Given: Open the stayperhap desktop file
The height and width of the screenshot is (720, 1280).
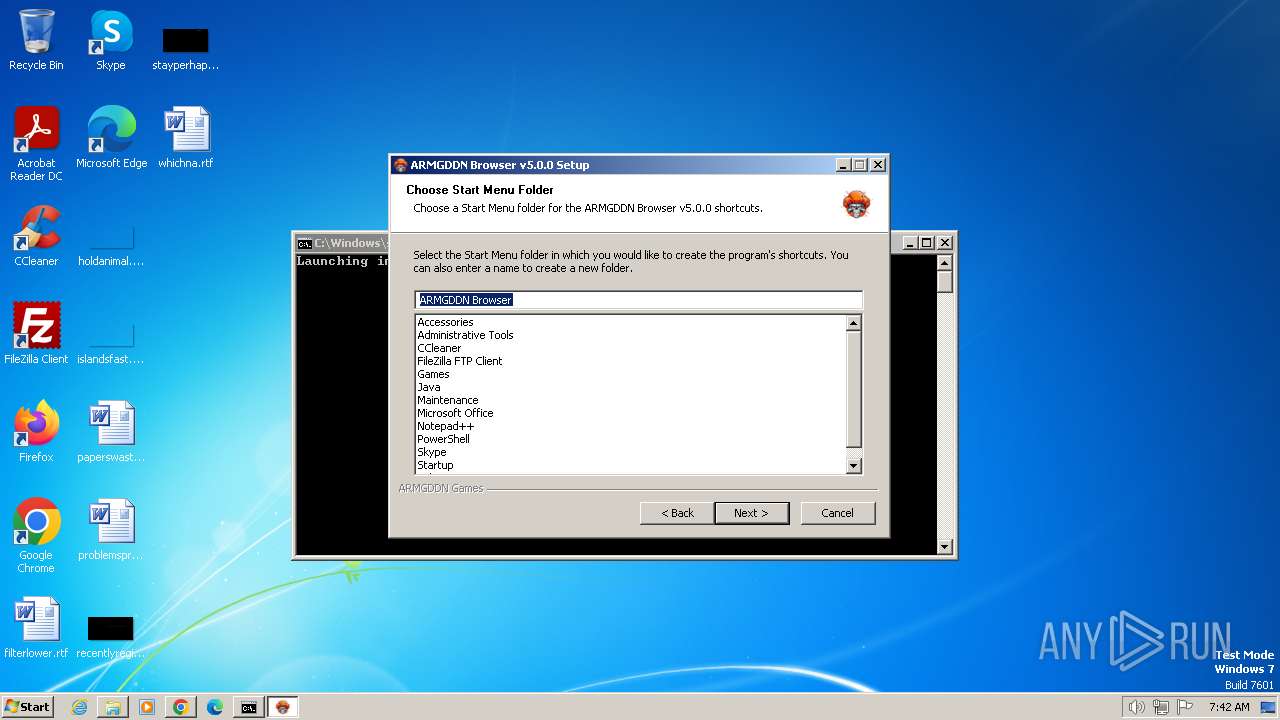Looking at the screenshot, I should pos(185,48).
